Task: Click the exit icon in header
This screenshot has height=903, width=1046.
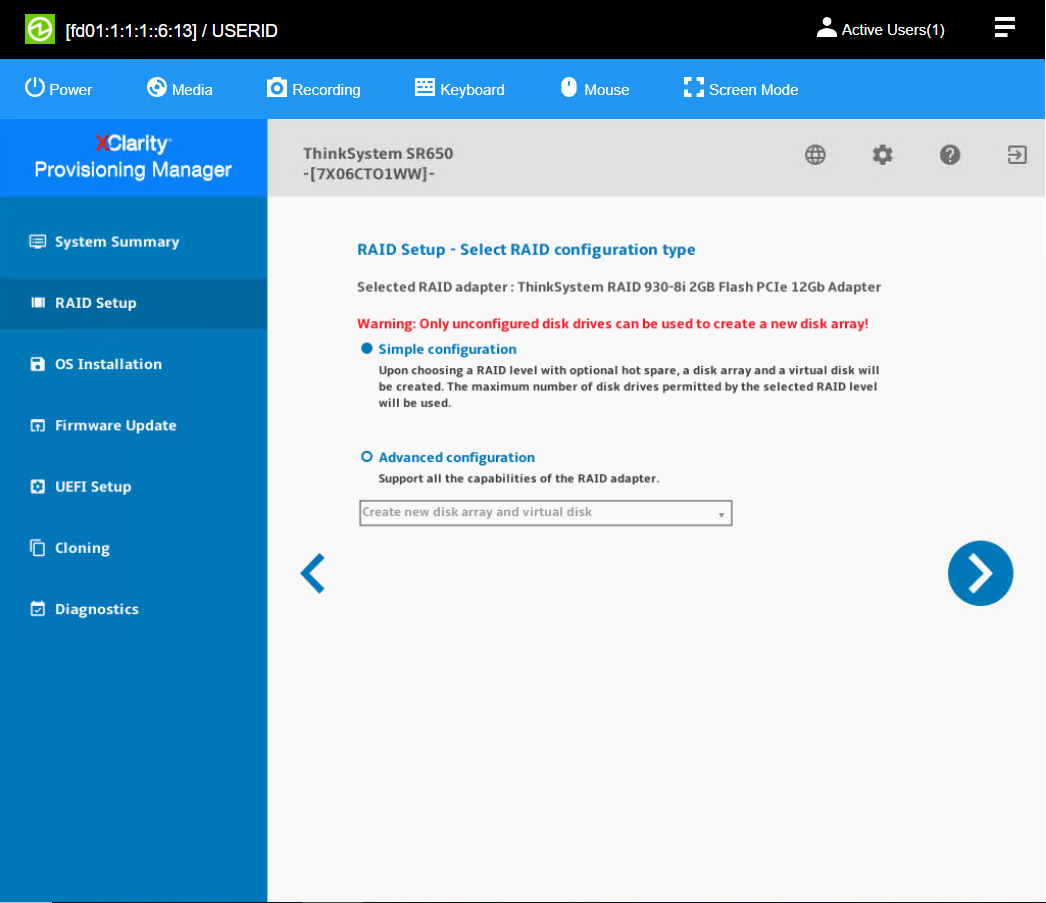Action: click(1017, 155)
